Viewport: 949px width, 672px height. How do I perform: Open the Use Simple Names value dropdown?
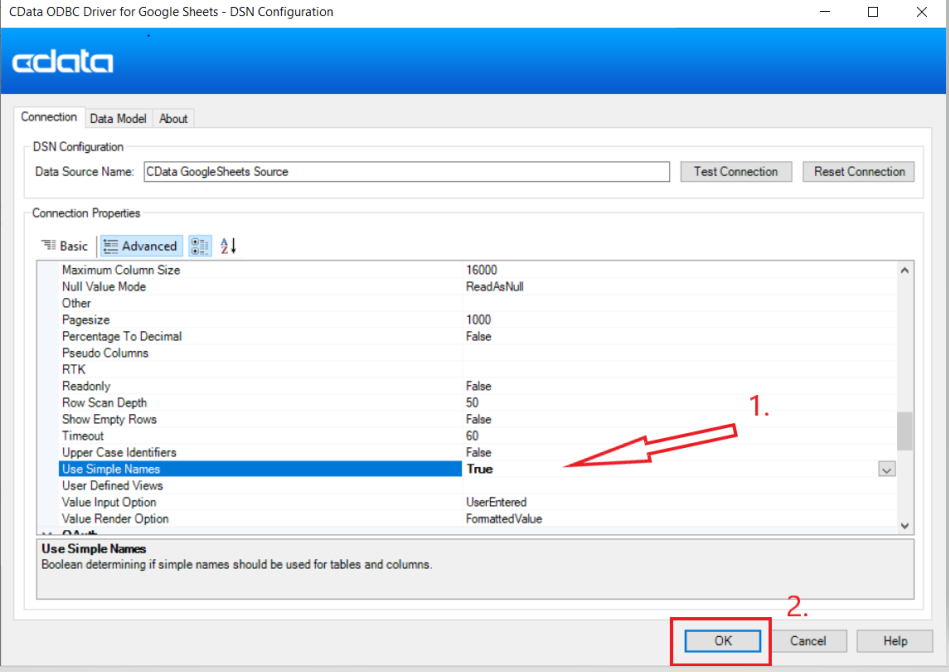point(887,469)
